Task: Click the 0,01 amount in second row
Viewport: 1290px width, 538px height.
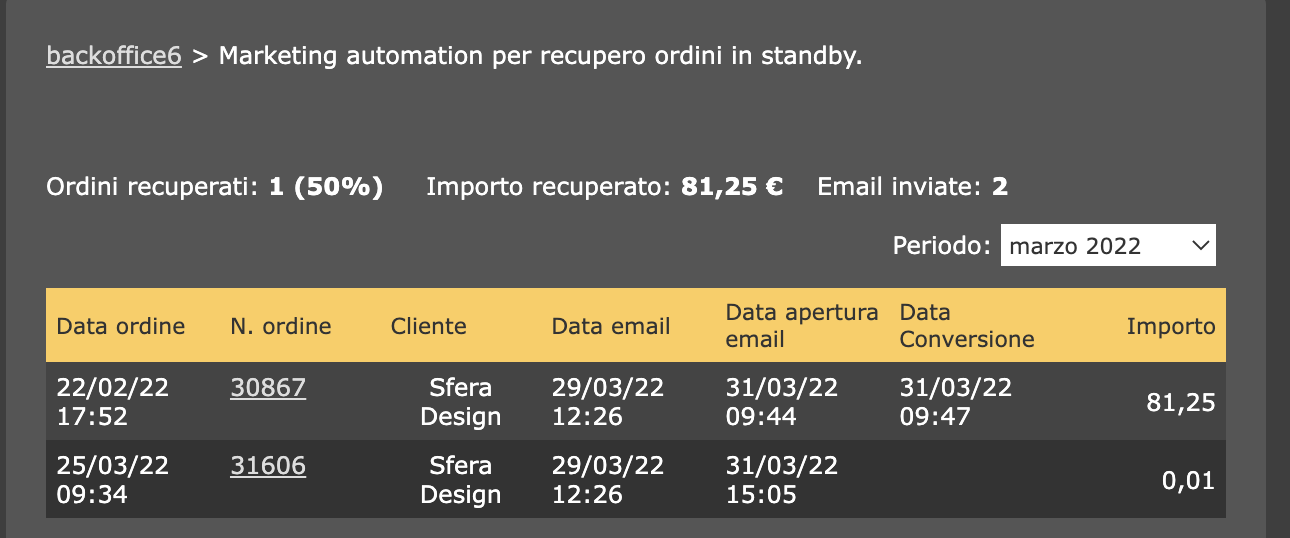Action: (x=1188, y=481)
